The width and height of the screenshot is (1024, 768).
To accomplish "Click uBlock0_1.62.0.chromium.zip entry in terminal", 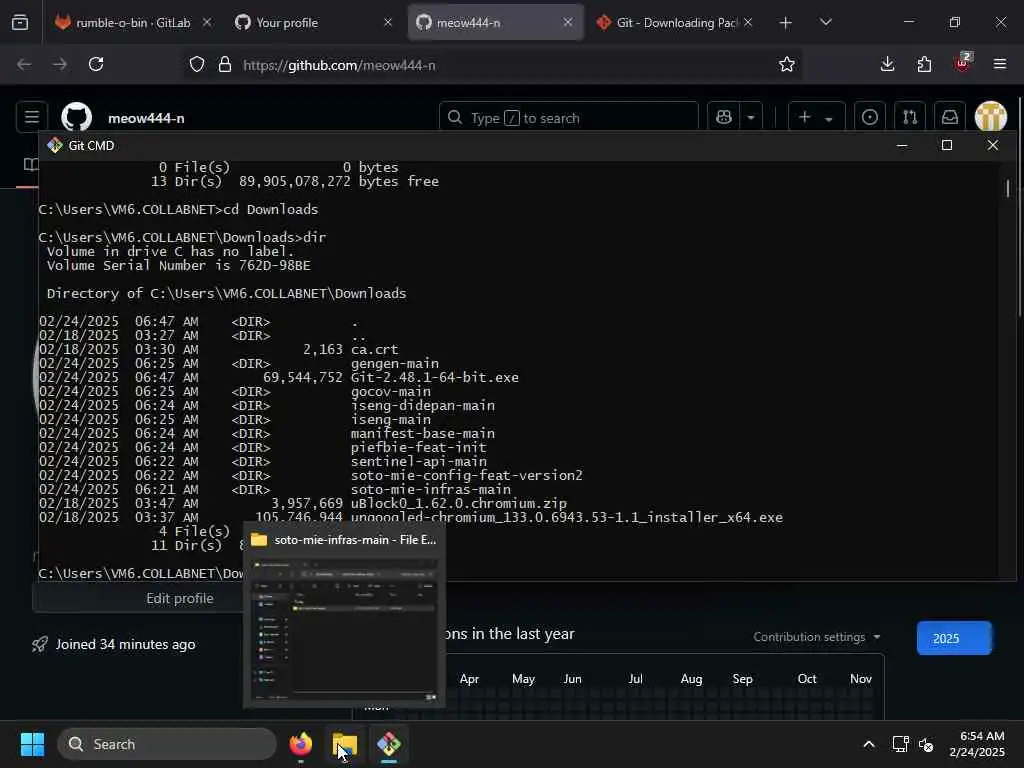I will [x=458, y=504].
